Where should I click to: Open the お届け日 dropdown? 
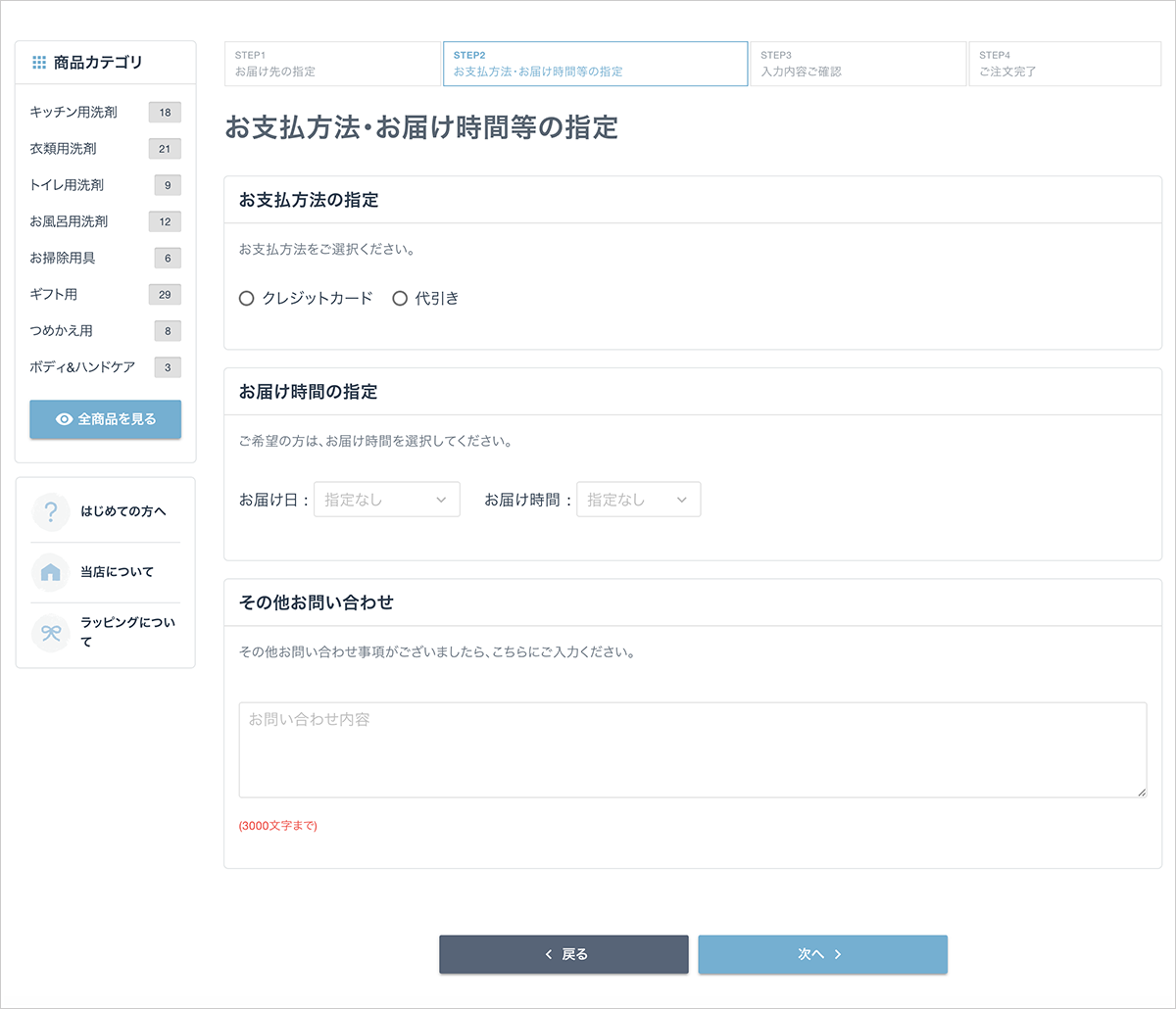click(387, 500)
